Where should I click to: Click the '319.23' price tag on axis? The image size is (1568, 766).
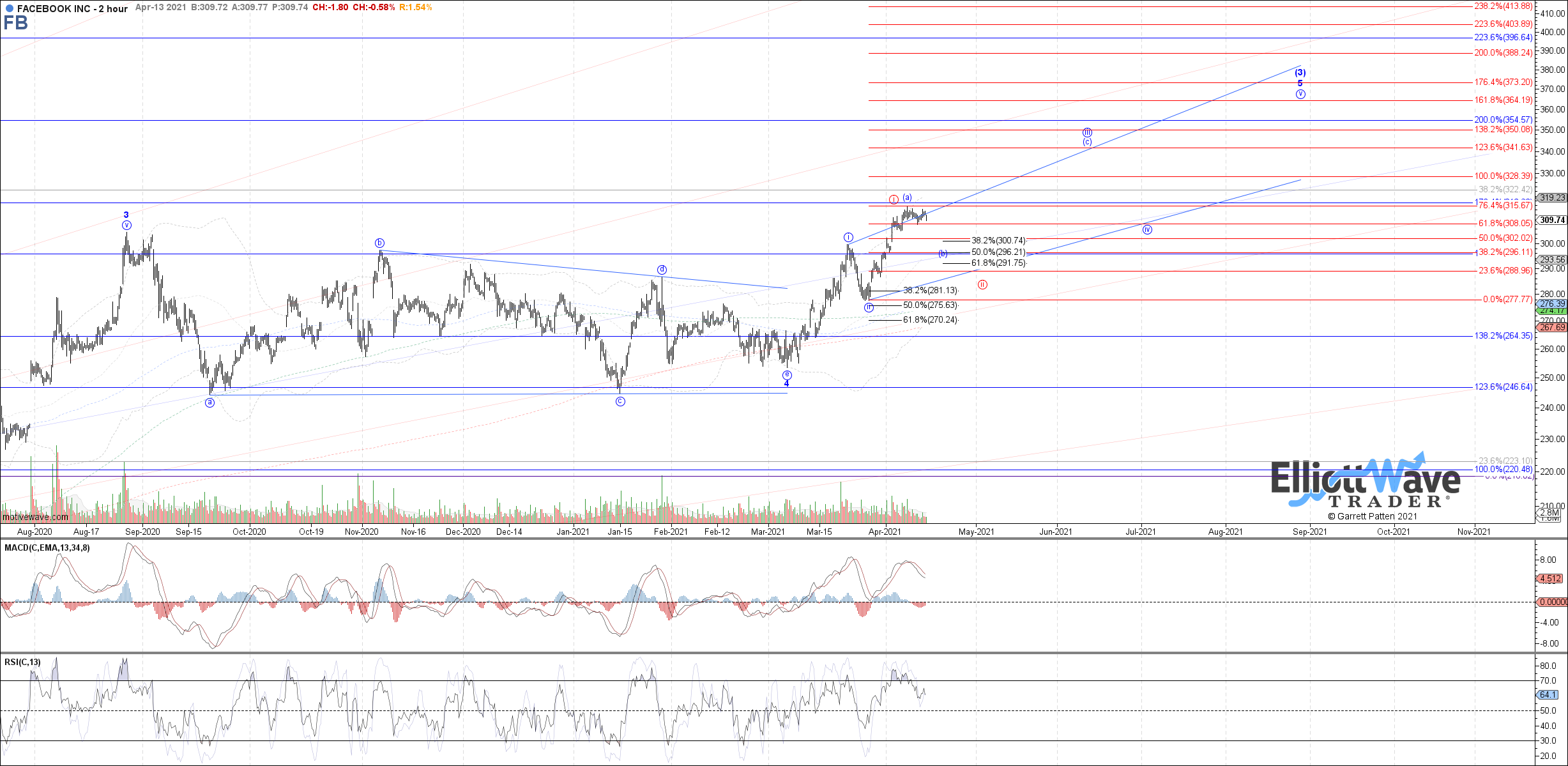point(1551,198)
